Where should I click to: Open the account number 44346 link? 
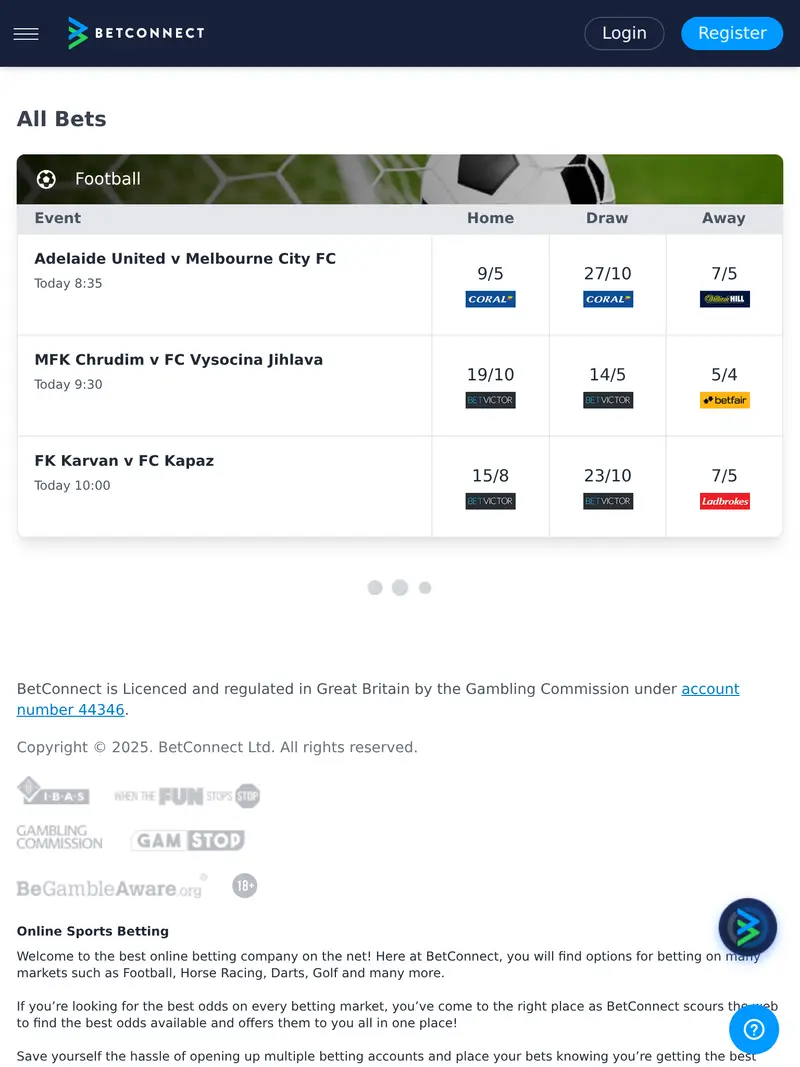710,689
